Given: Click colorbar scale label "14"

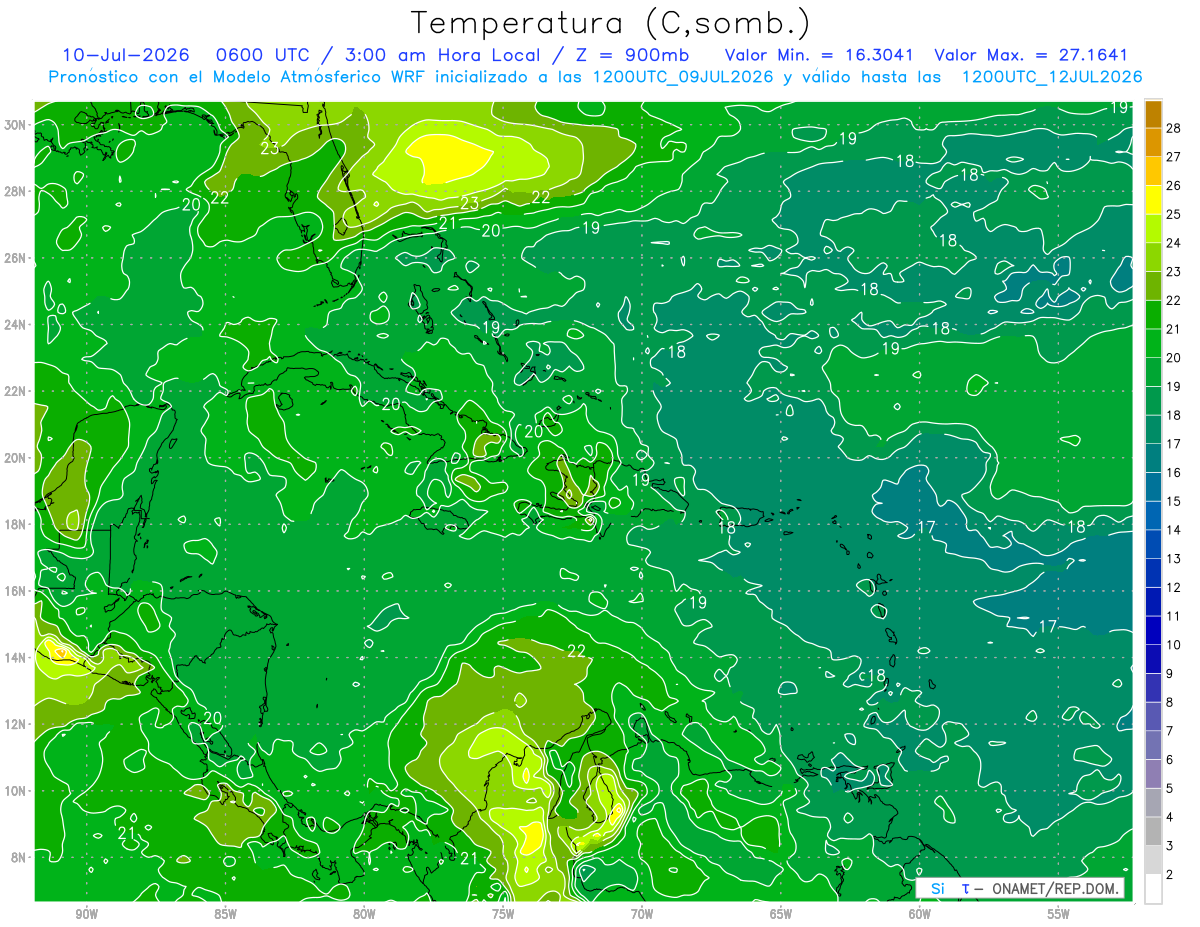Looking at the screenshot, I should point(1174,530).
